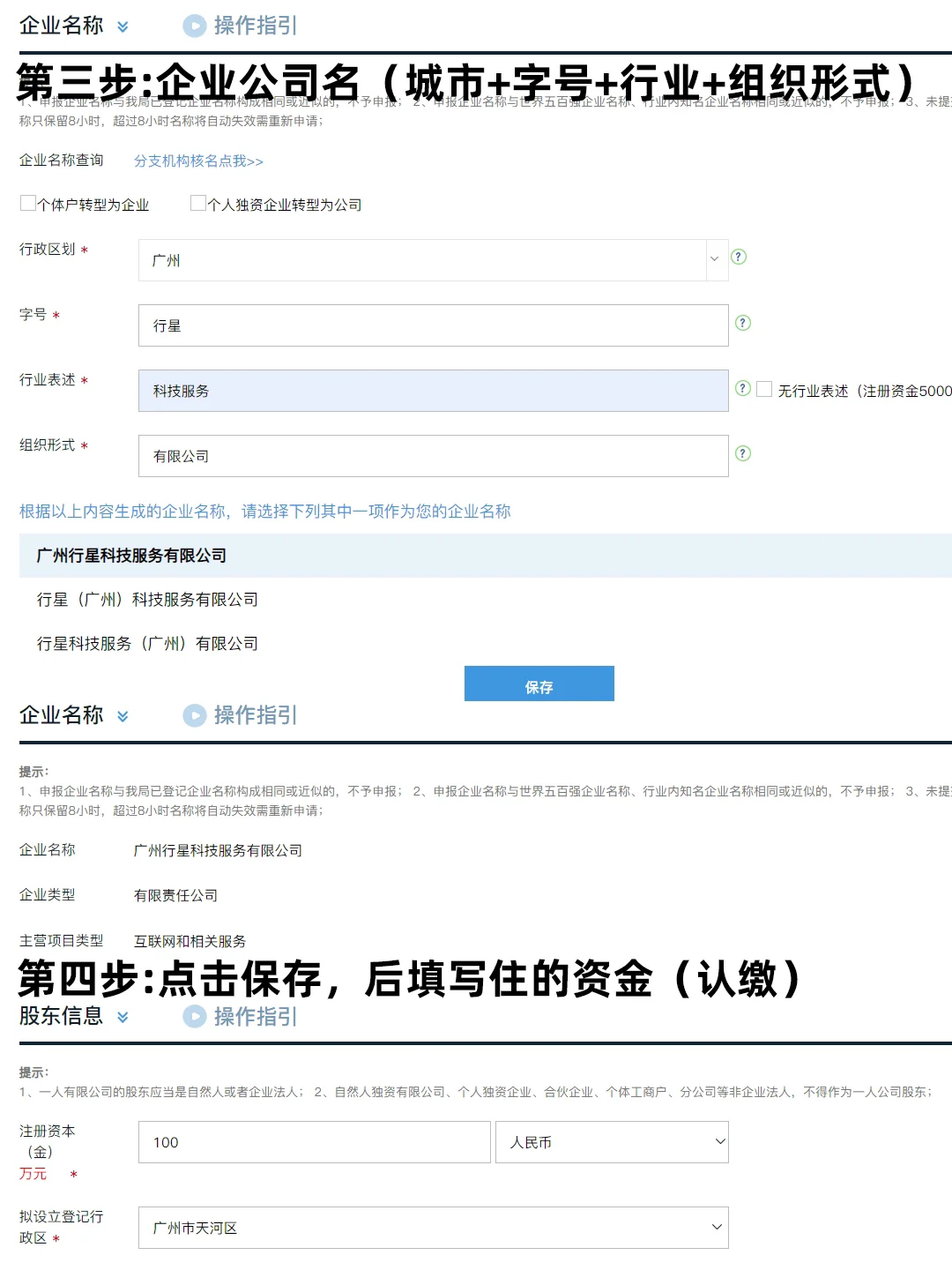Viewport: 952px width, 1270px height.
Task: Select 广州行星科技服务有限公司 name option
Action: [x=132, y=556]
